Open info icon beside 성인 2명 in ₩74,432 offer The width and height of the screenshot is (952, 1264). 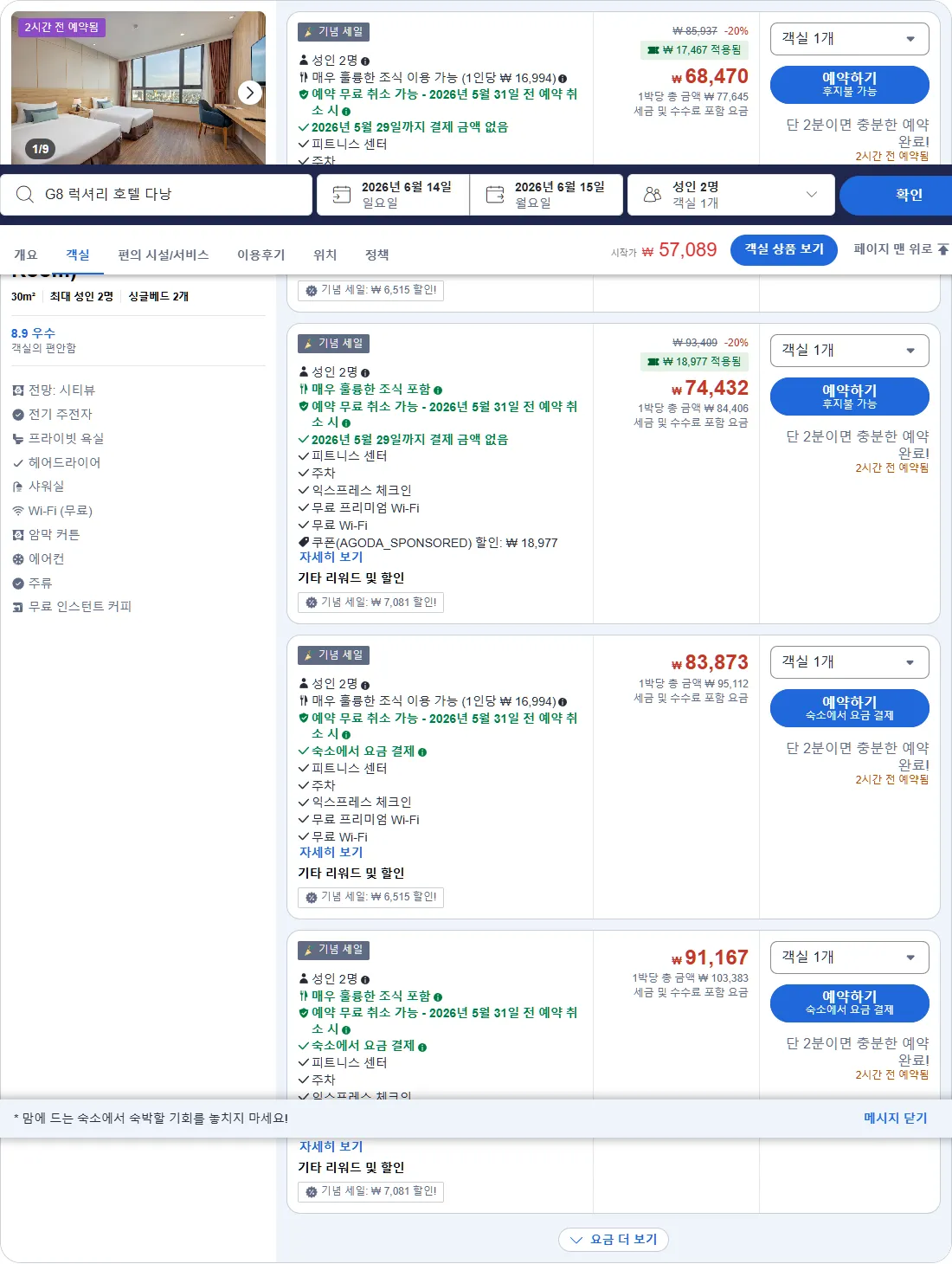(365, 372)
